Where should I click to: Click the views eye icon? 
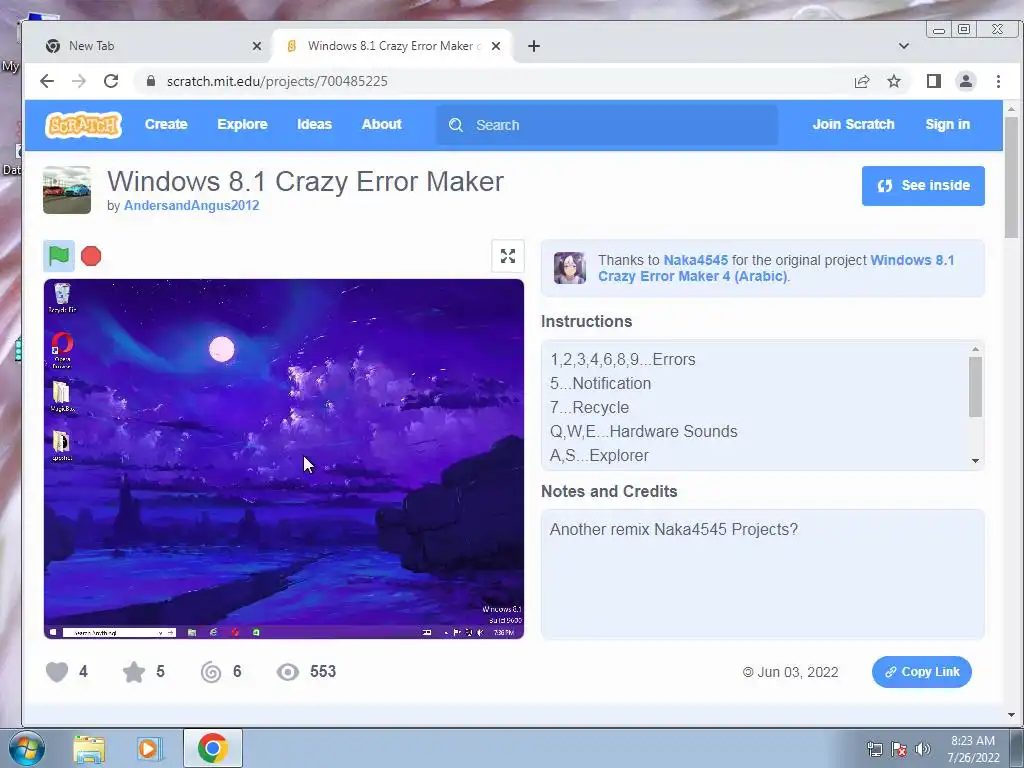[287, 671]
